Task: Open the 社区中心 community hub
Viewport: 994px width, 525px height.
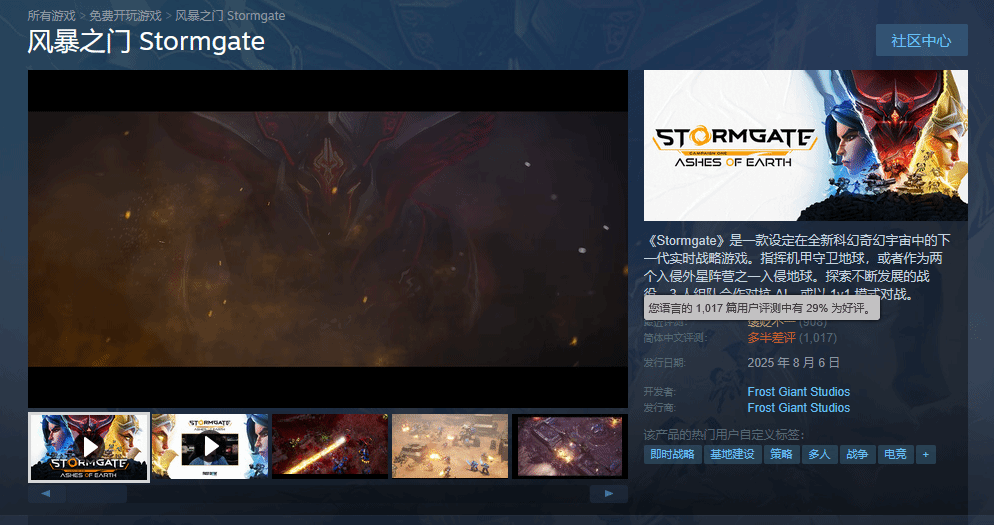Action: pos(921,40)
